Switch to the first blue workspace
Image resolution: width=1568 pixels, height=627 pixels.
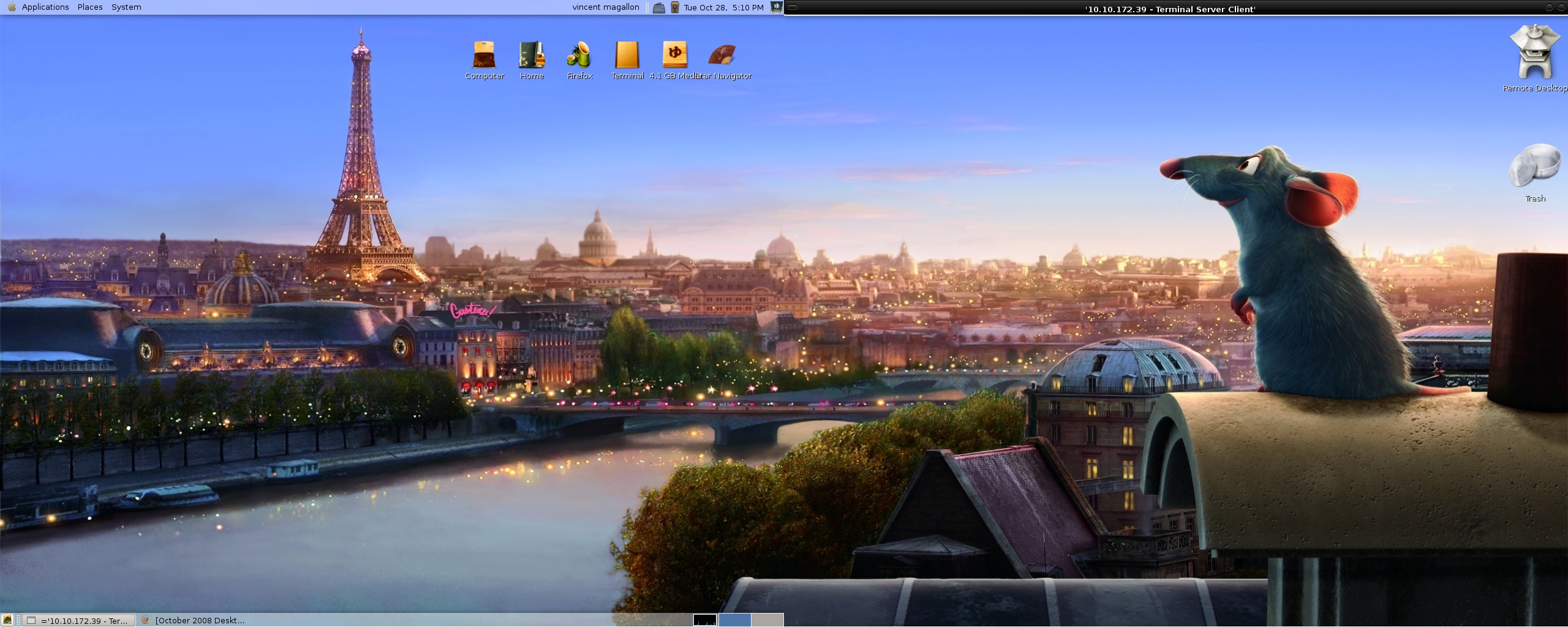734,620
